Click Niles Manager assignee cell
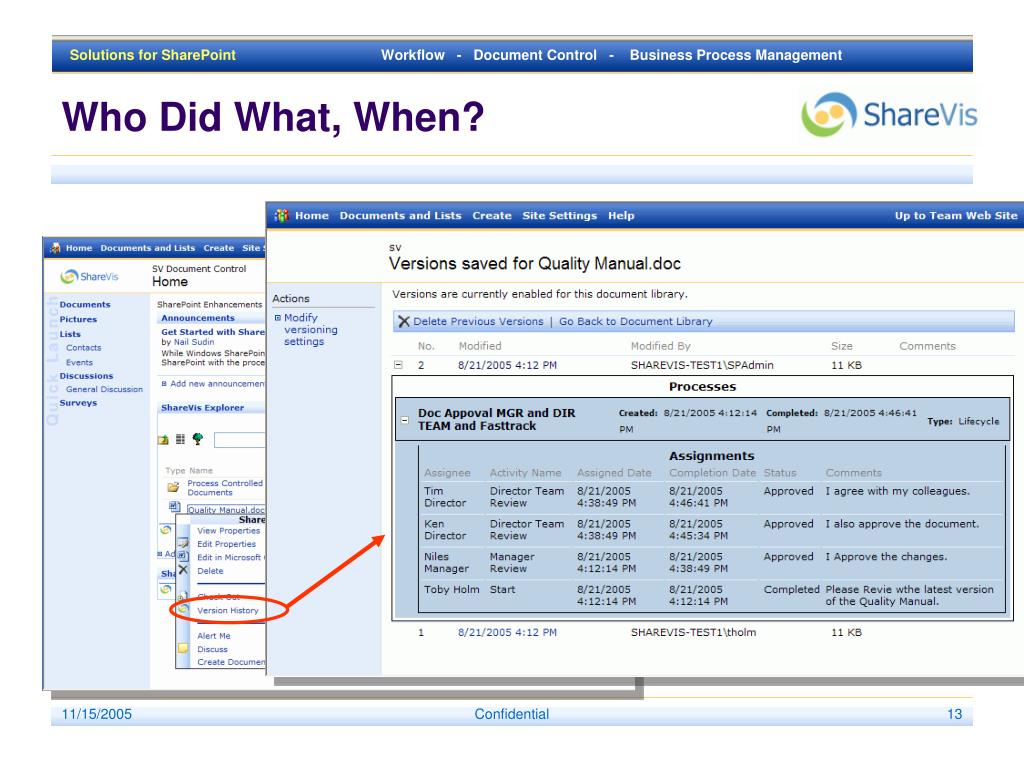1024x768 pixels. (446, 562)
